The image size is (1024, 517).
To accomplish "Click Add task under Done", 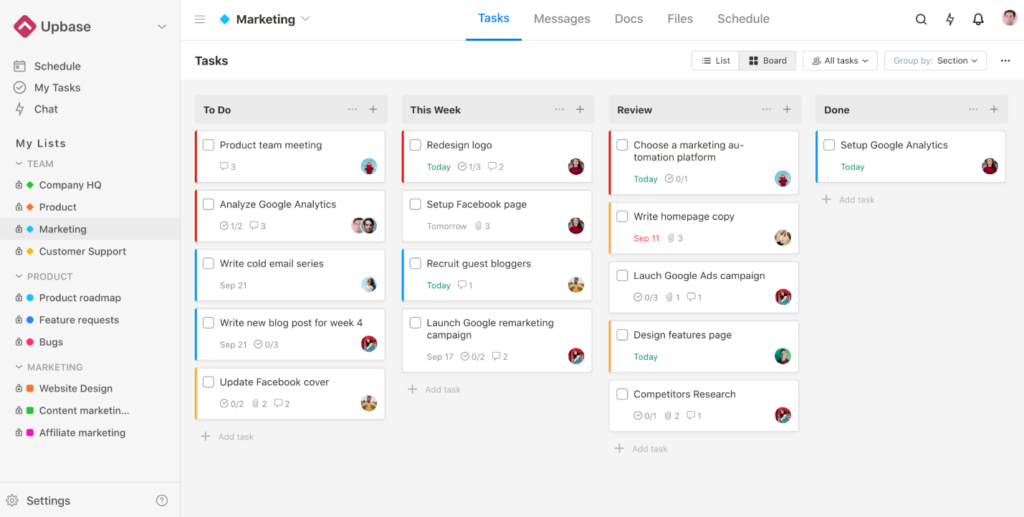I will click(x=848, y=200).
